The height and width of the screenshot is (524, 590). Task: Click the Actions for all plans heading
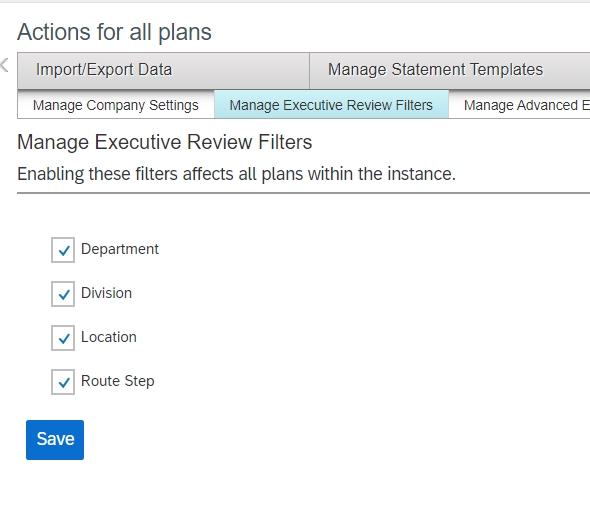[x=114, y=32]
